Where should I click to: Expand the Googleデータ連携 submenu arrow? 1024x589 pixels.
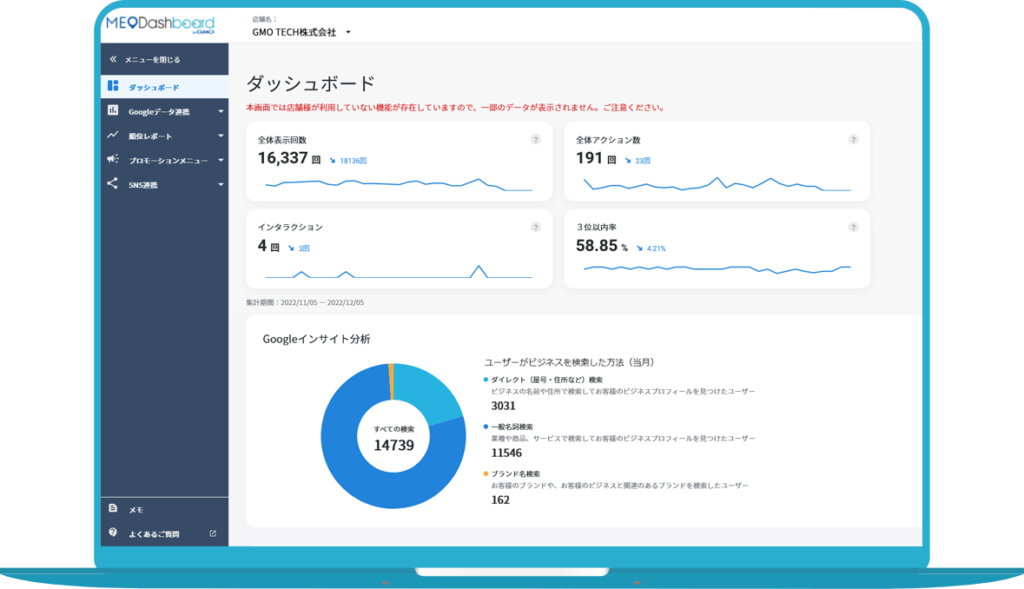[x=221, y=112]
